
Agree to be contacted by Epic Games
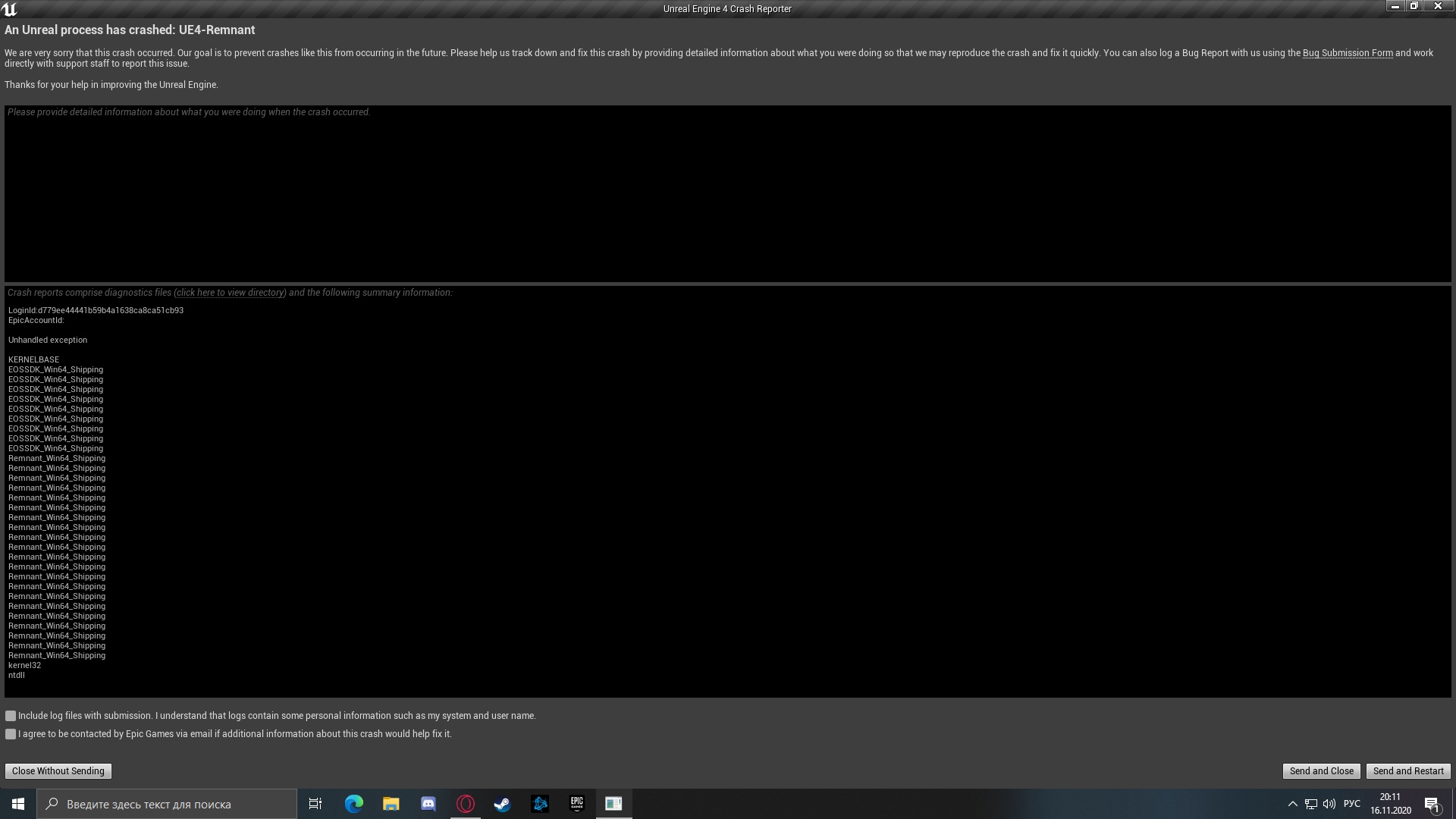11,734
